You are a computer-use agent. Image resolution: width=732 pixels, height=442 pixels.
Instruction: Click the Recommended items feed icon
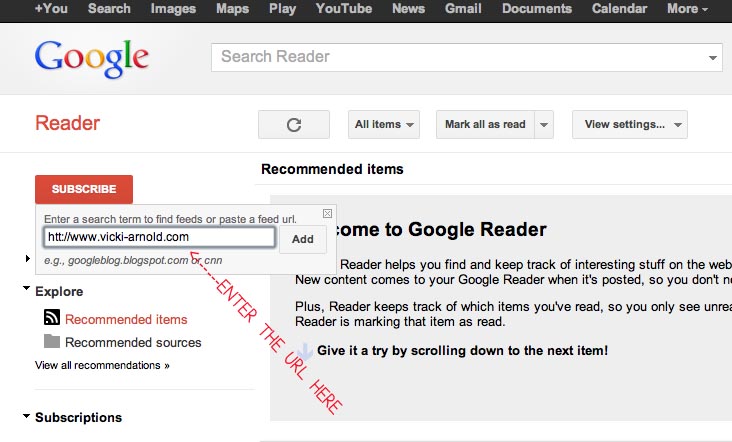click(52, 319)
